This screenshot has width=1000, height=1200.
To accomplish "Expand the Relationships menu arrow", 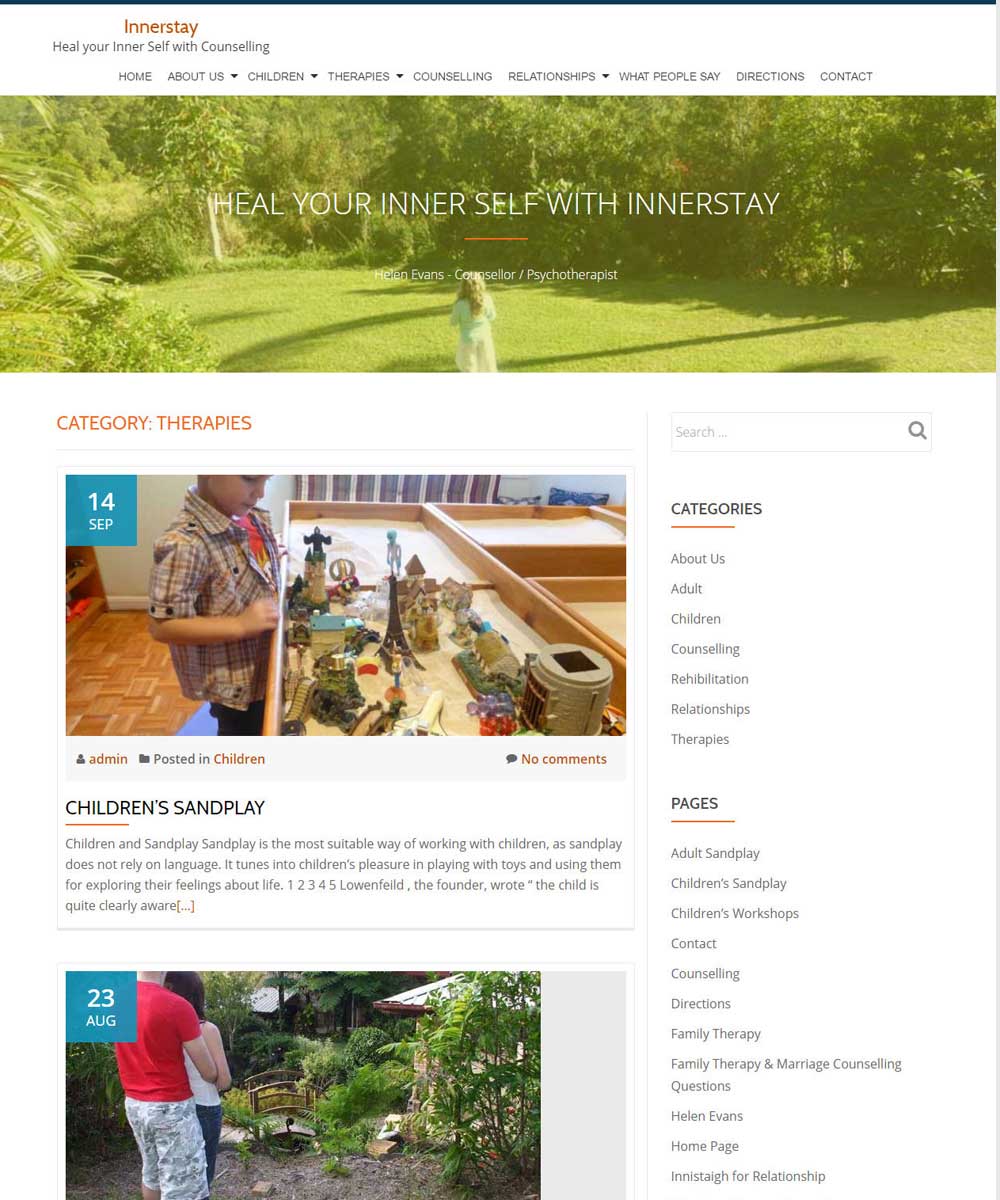I will pyautogui.click(x=605, y=76).
